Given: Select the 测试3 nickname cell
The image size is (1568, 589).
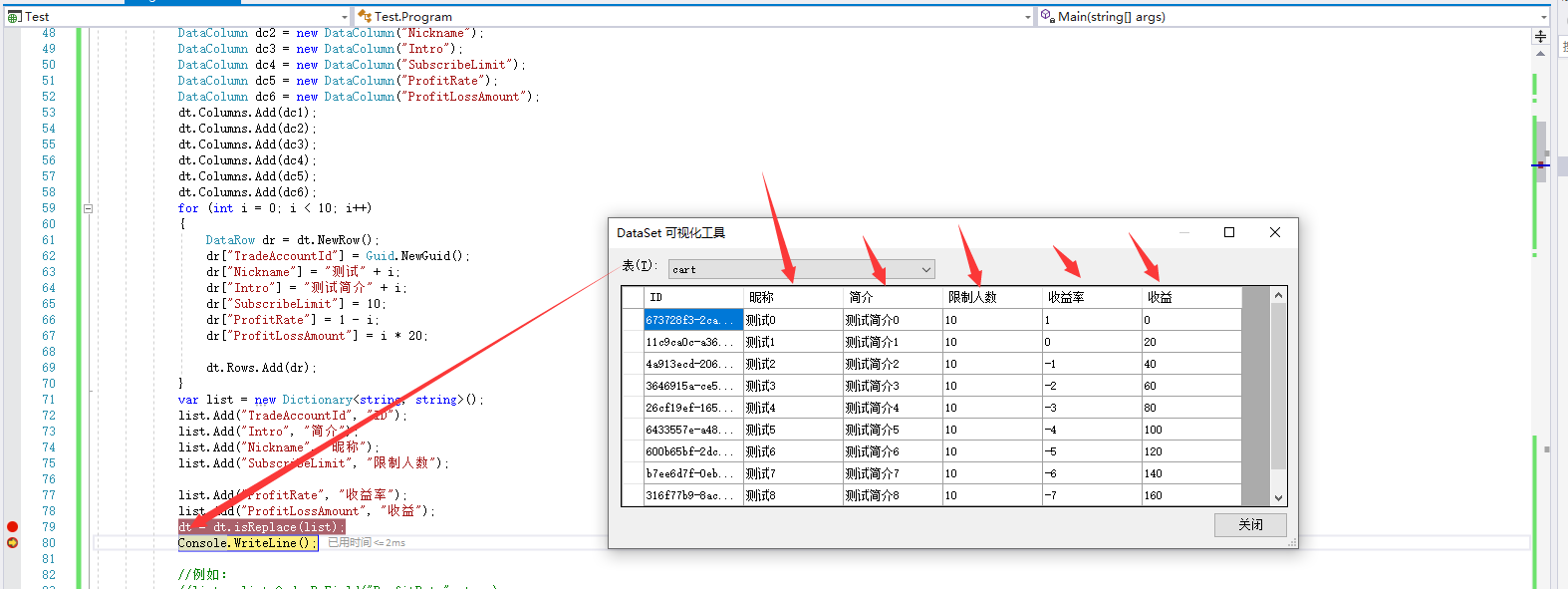Looking at the screenshot, I should click(x=793, y=386).
